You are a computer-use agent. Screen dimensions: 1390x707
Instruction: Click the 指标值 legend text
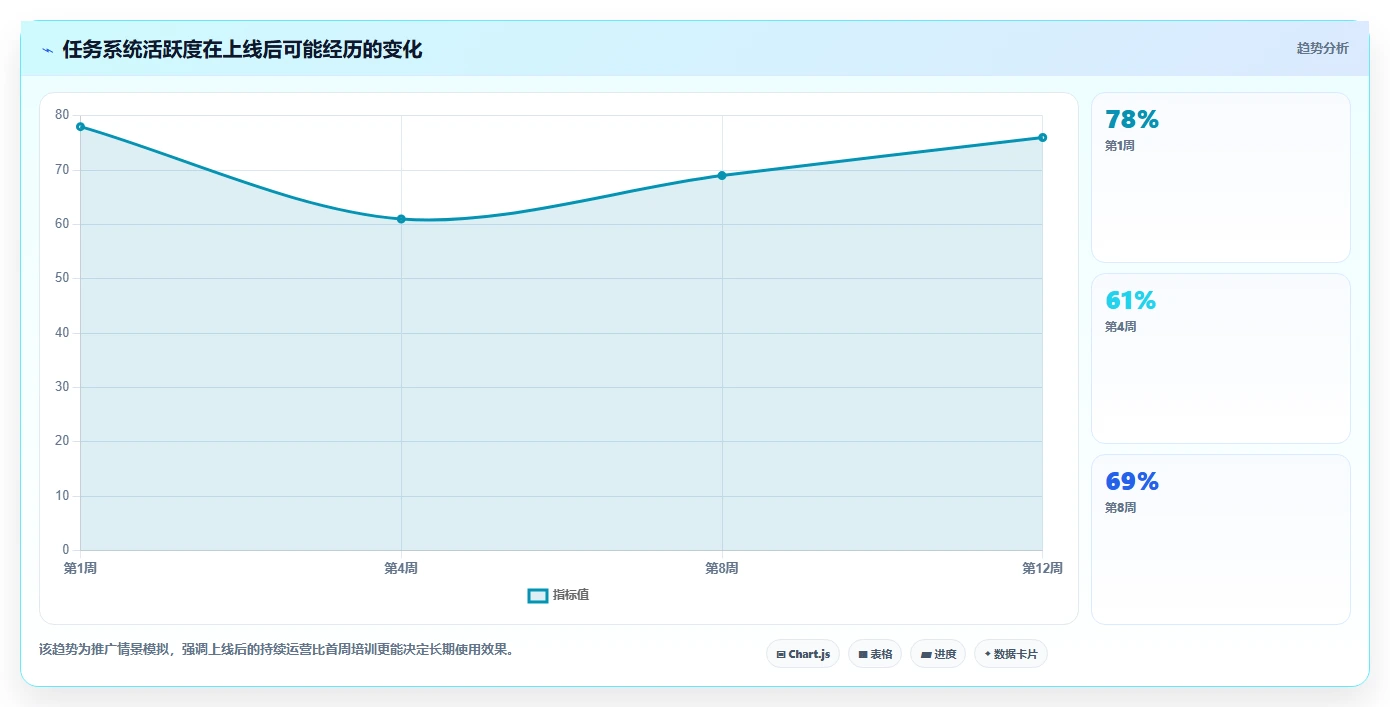571,595
